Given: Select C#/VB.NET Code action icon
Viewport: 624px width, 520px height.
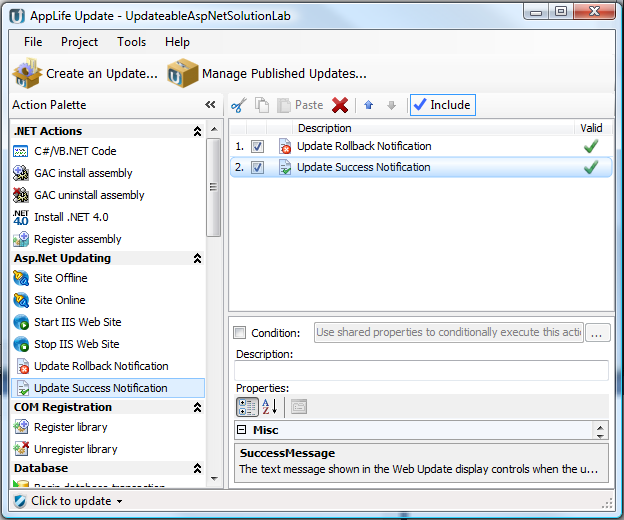Looking at the screenshot, I should tap(21, 151).
